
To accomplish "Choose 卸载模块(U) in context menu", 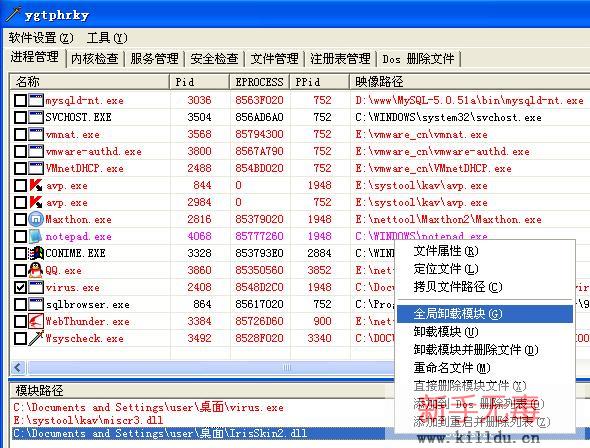I will pyautogui.click(x=485, y=331).
